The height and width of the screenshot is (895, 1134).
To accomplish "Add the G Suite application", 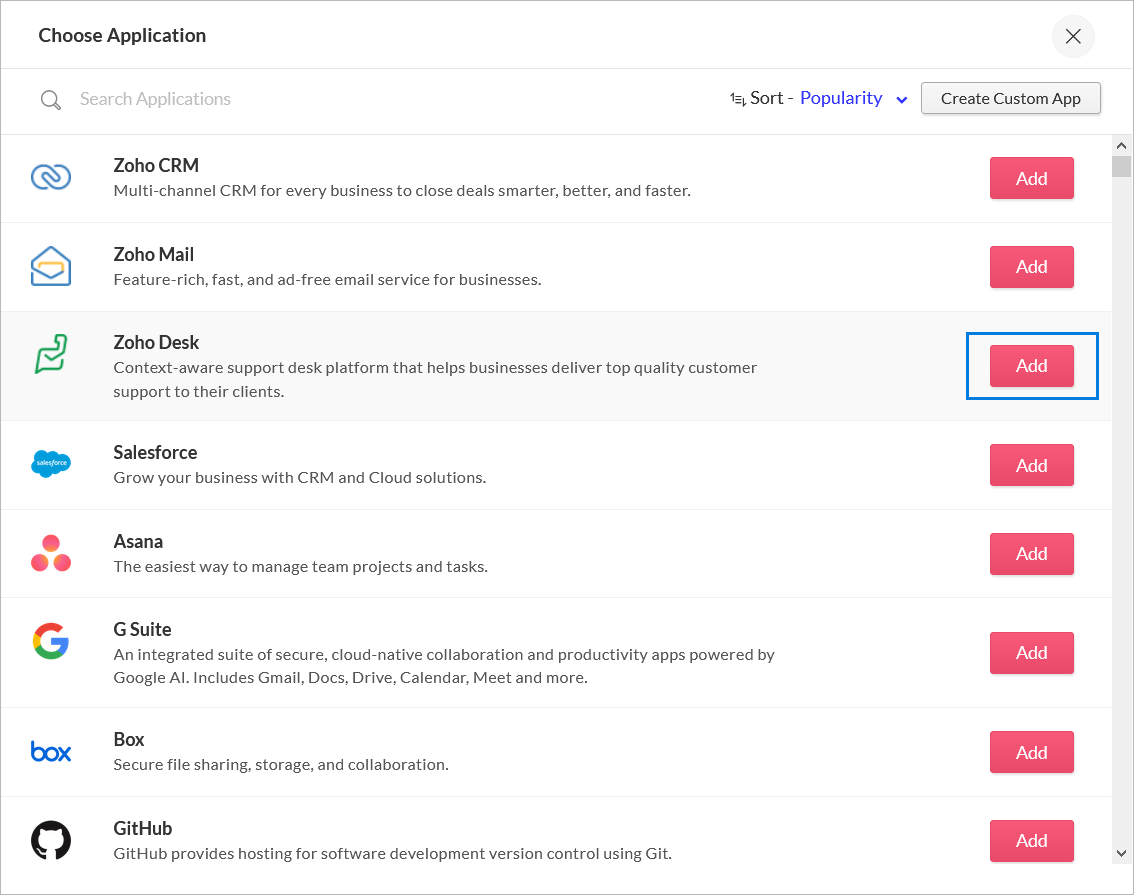I will (x=1031, y=652).
